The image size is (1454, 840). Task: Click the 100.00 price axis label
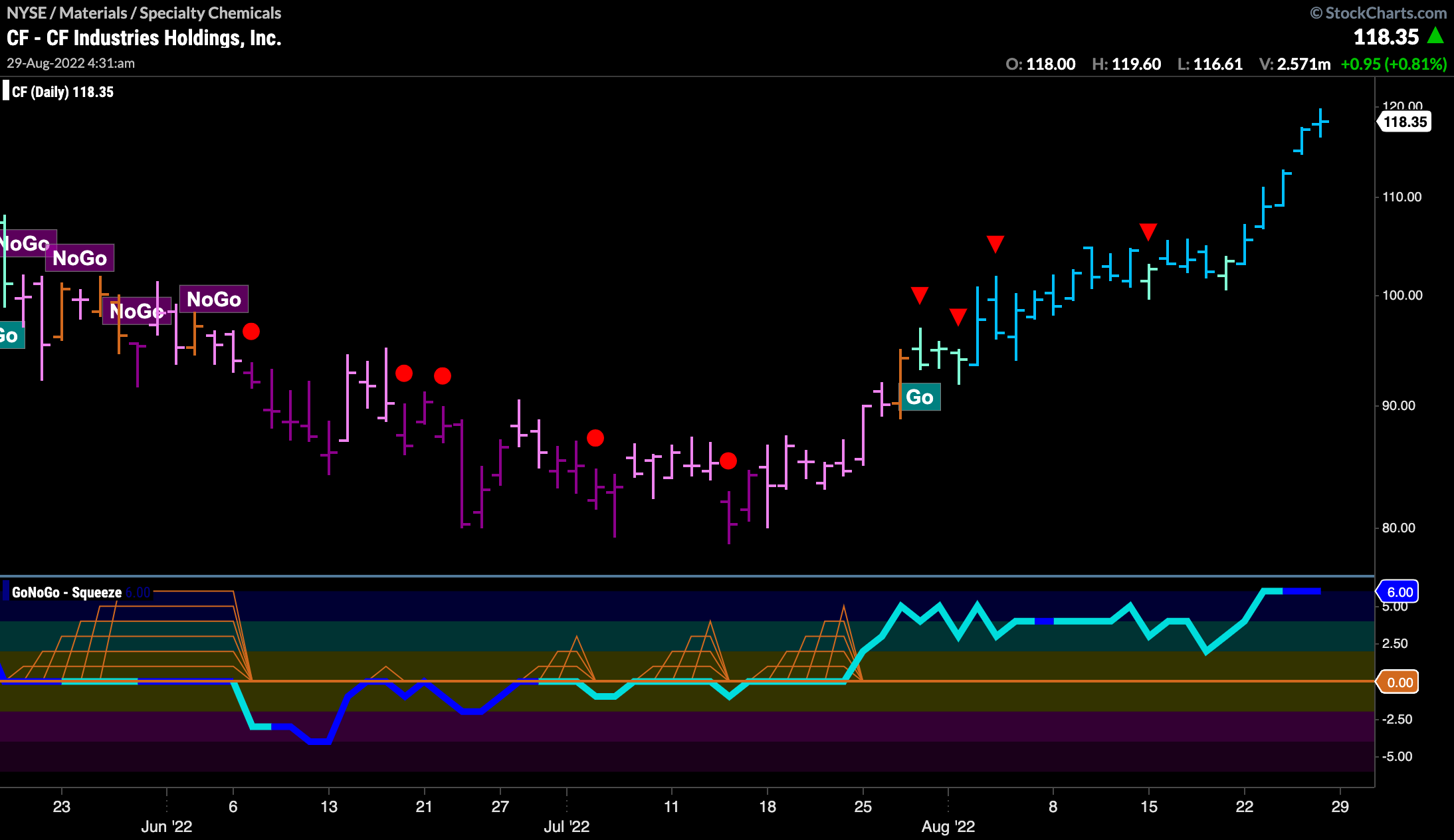pos(1402,295)
